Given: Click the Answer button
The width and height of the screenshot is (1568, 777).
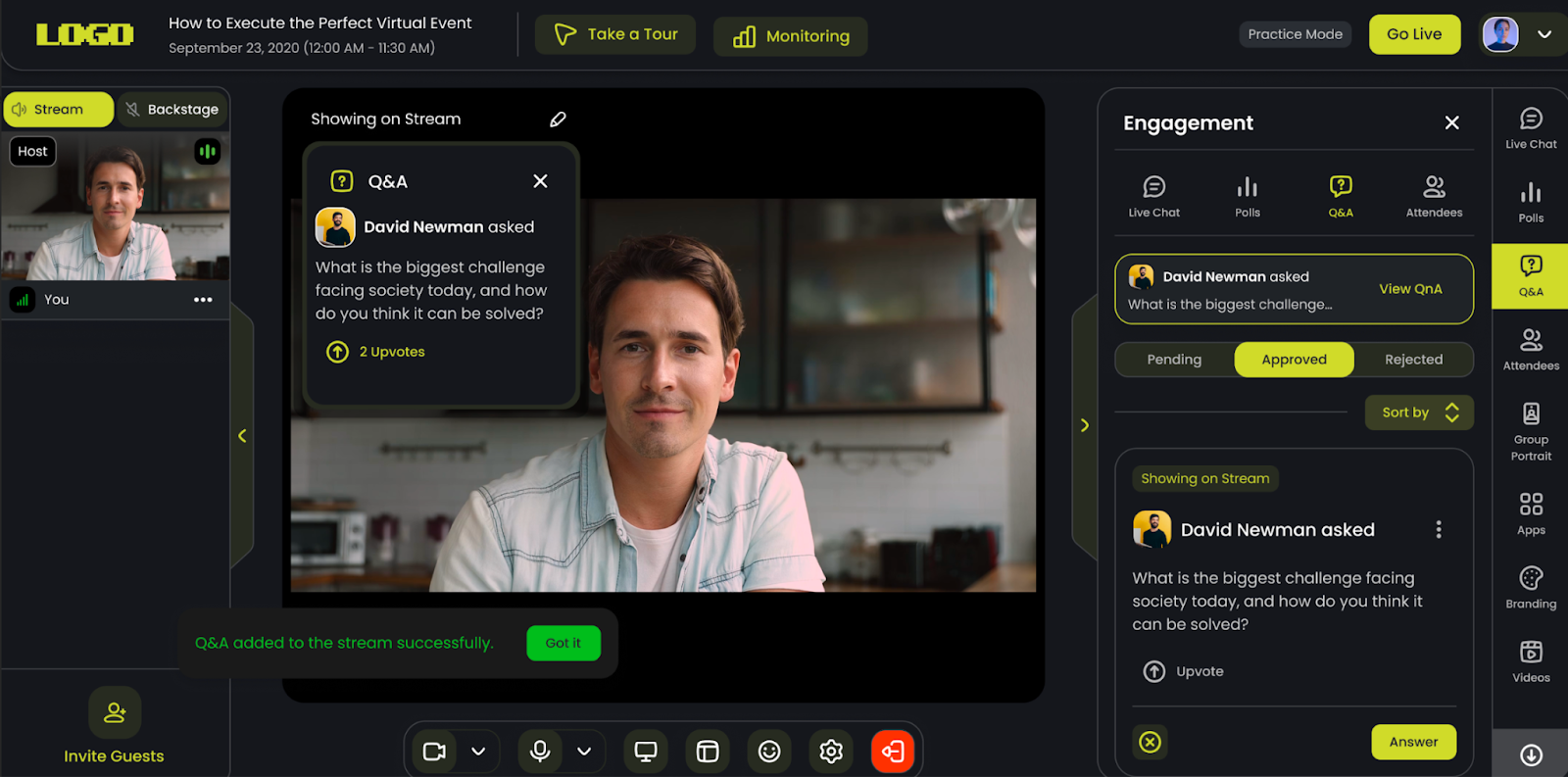Looking at the screenshot, I should 1413,742.
